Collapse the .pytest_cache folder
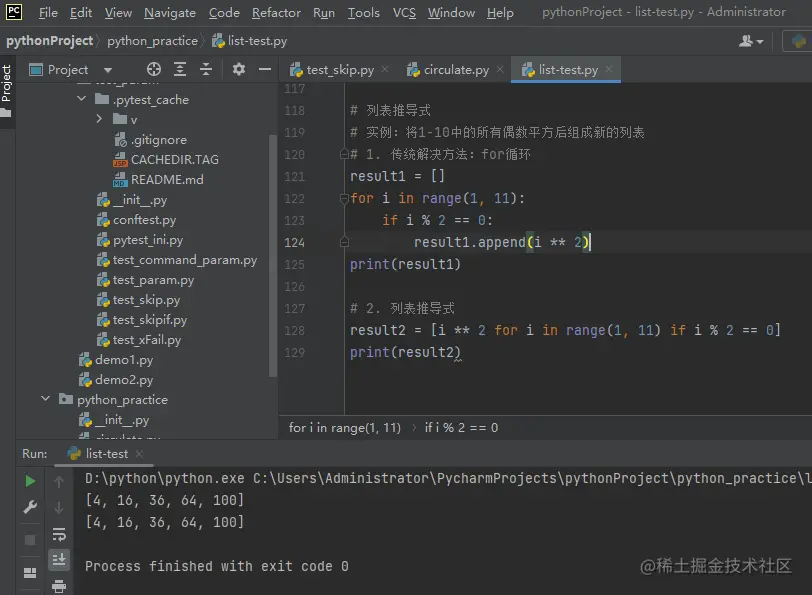Screen dimensions: 812x595 pos(82,98)
